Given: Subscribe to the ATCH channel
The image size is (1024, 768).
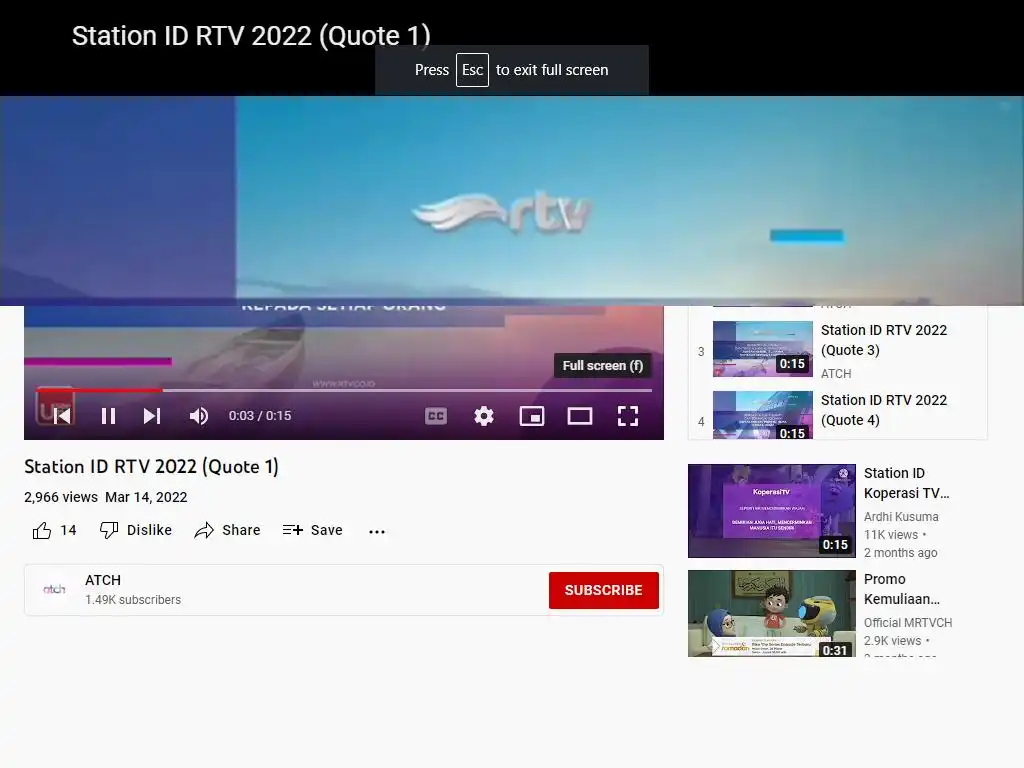Looking at the screenshot, I should pos(603,590).
